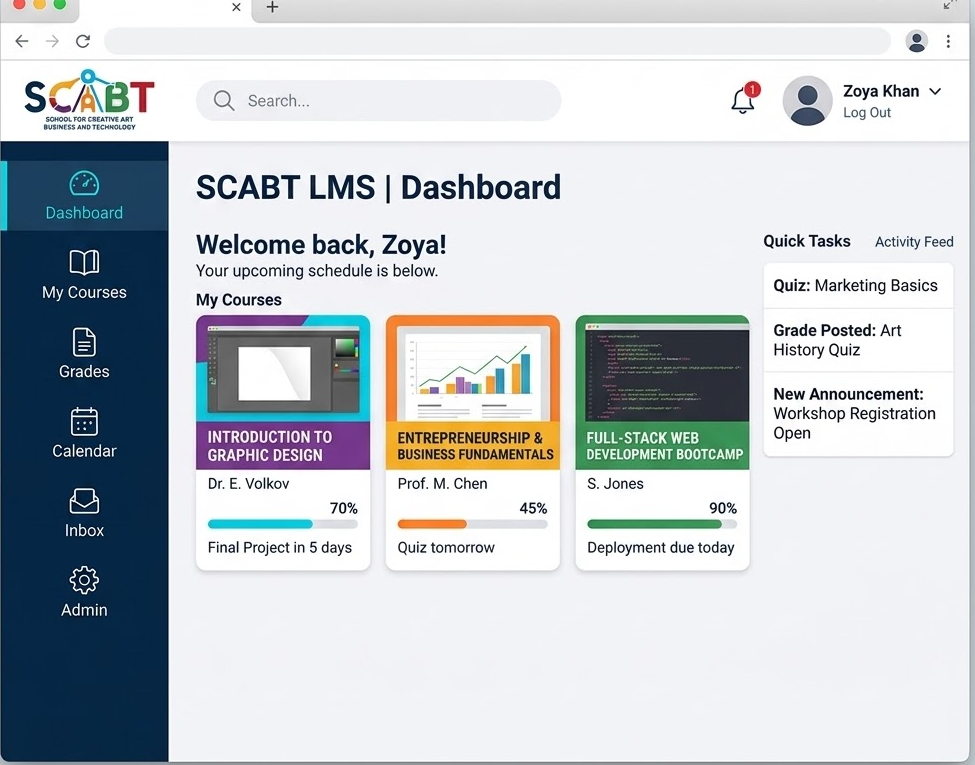Click instructor name S. Jones

click(615, 484)
